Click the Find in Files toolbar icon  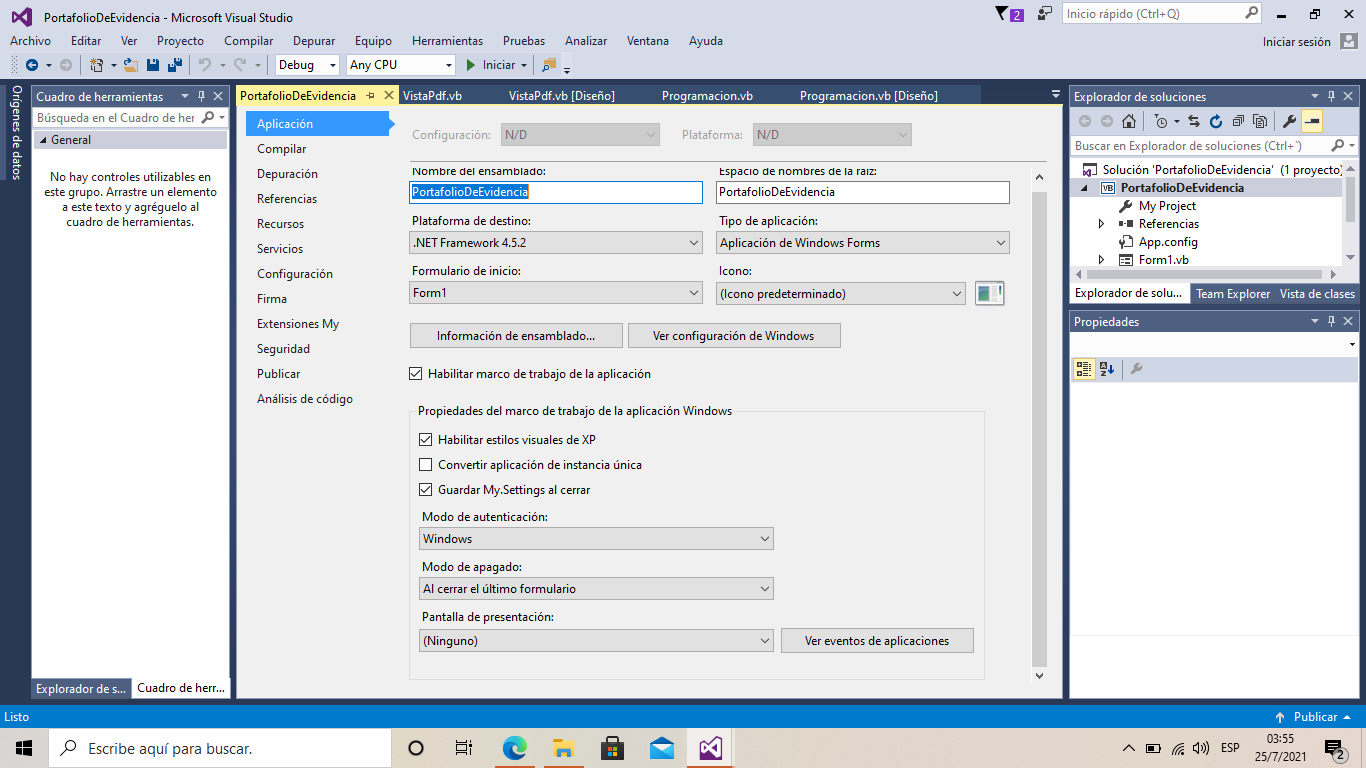[x=549, y=65]
